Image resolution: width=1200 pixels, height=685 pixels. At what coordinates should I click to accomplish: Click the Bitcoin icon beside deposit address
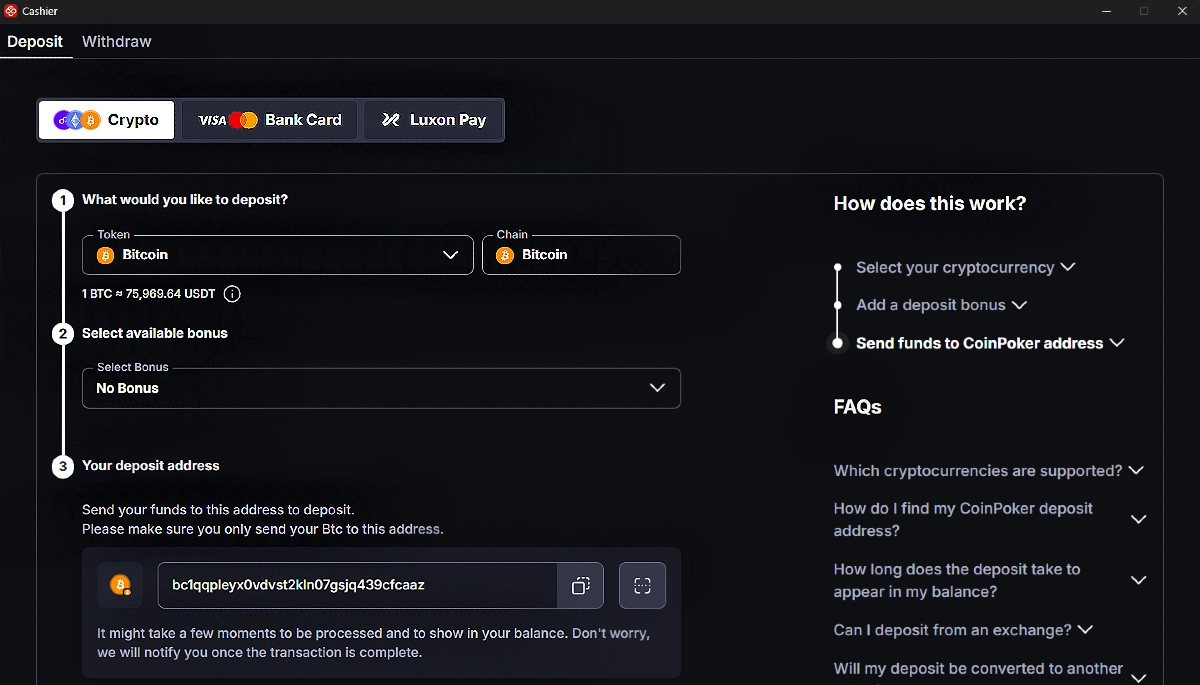pos(120,586)
